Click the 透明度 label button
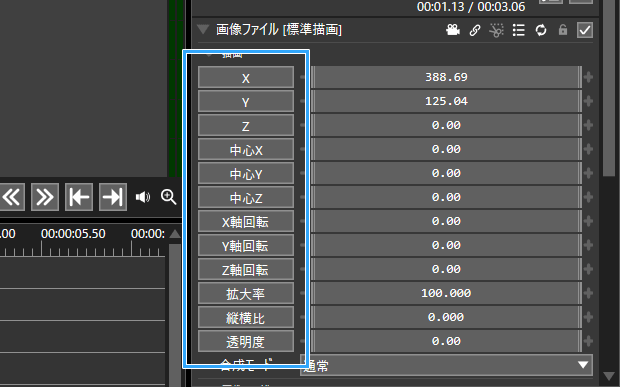The width and height of the screenshot is (620, 387). point(246,341)
